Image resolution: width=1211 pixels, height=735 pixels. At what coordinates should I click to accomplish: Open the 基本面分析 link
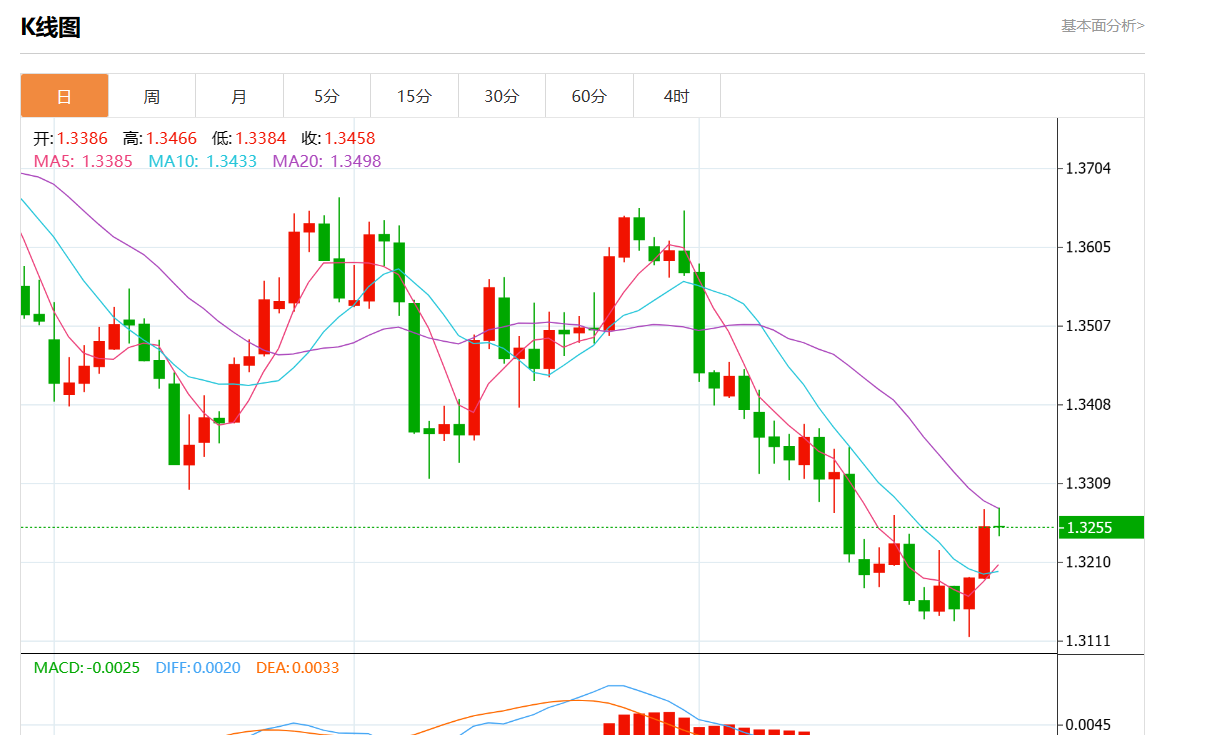click(x=1103, y=26)
